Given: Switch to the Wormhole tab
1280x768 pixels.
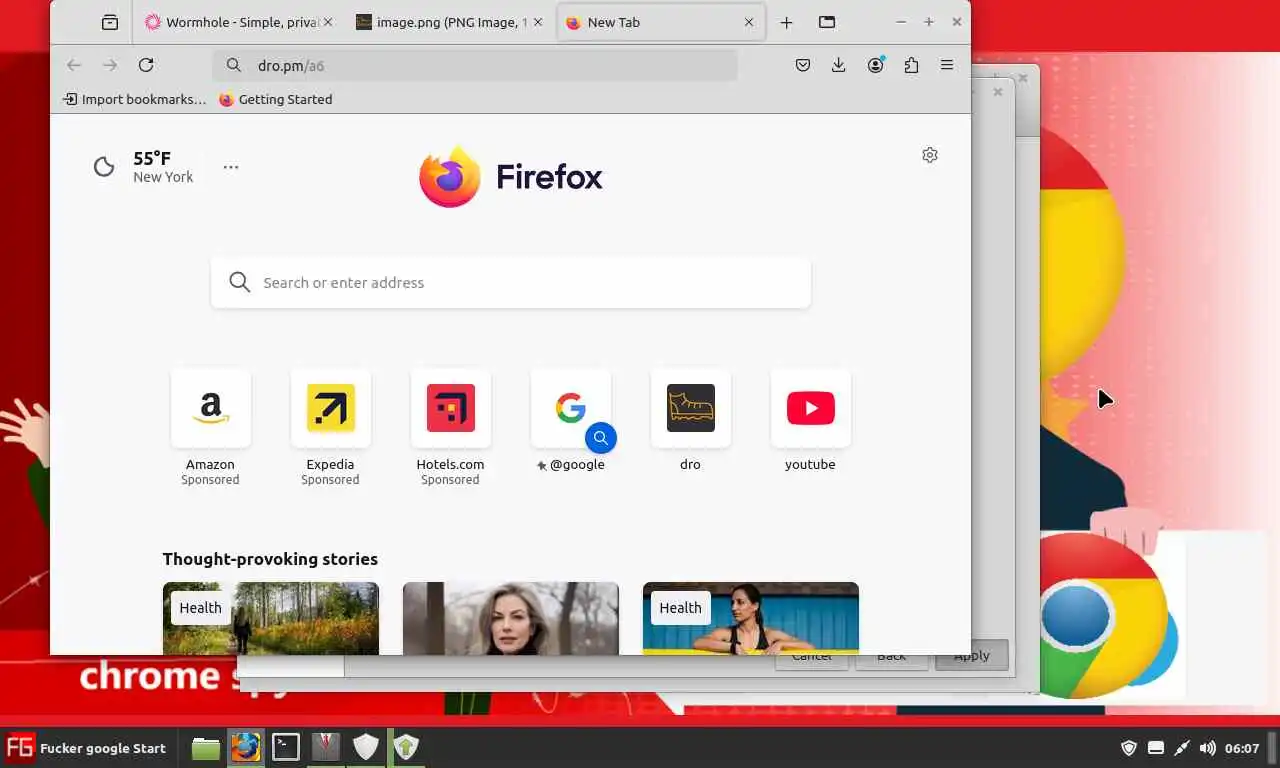Looking at the screenshot, I should pyautogui.click(x=240, y=22).
